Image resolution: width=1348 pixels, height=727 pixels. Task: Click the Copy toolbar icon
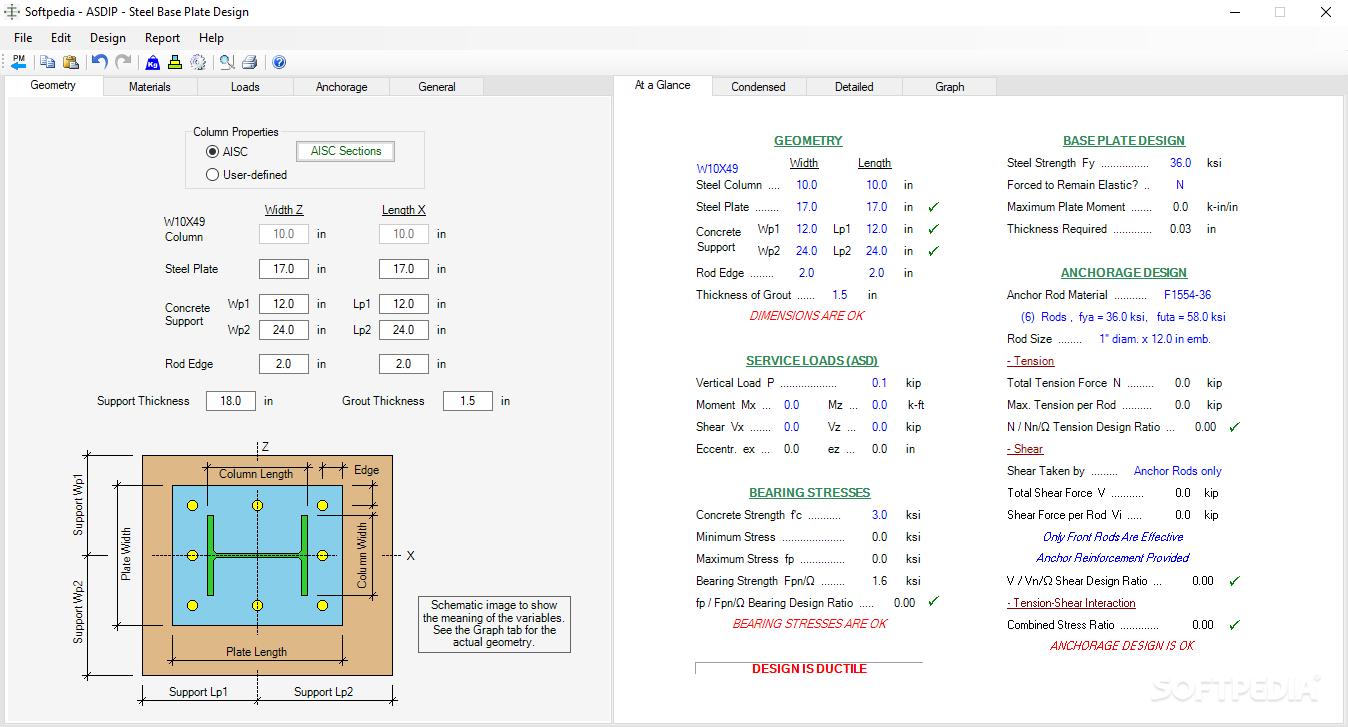coord(47,62)
